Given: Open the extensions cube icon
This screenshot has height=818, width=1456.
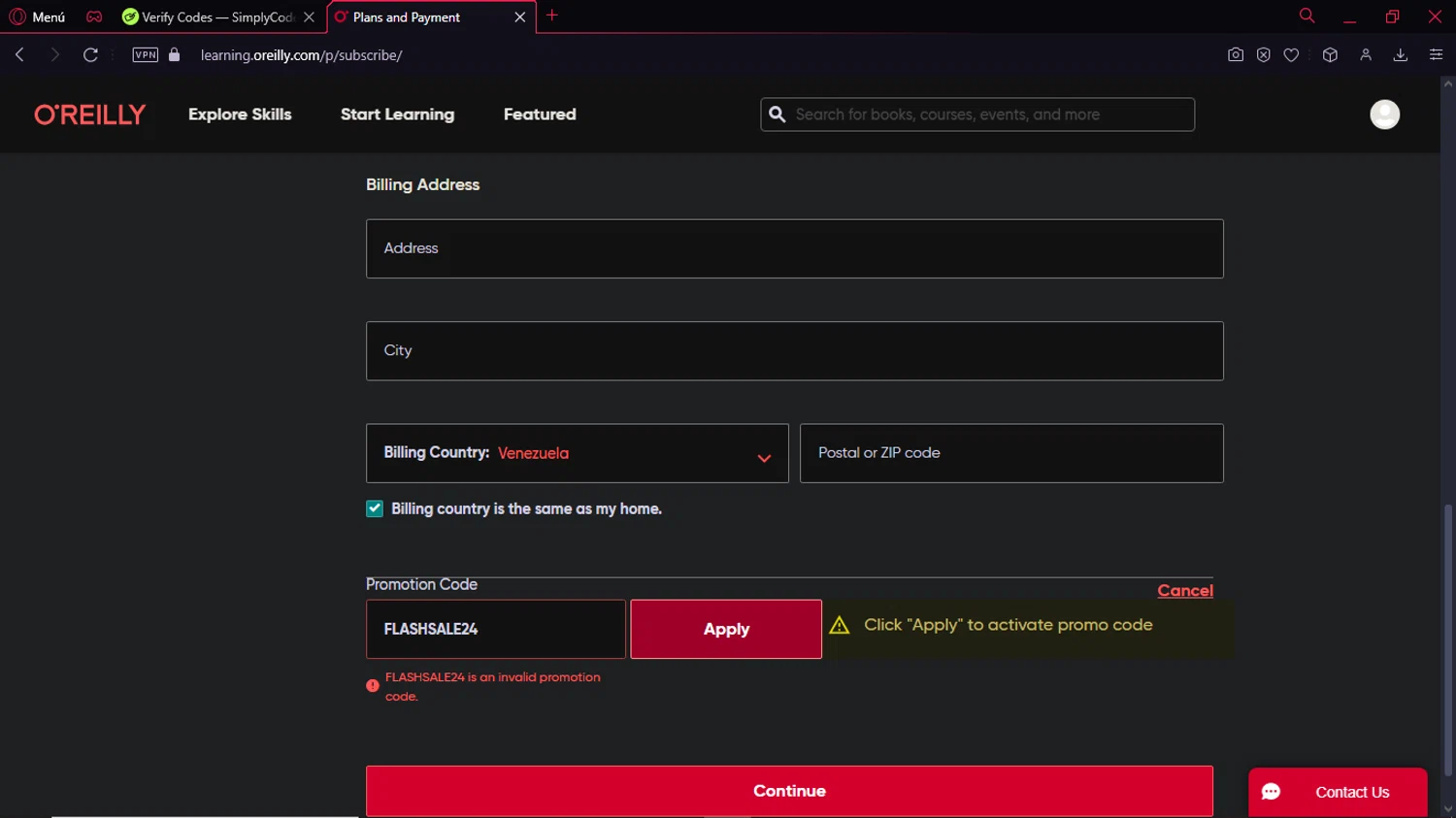Looking at the screenshot, I should (x=1330, y=55).
